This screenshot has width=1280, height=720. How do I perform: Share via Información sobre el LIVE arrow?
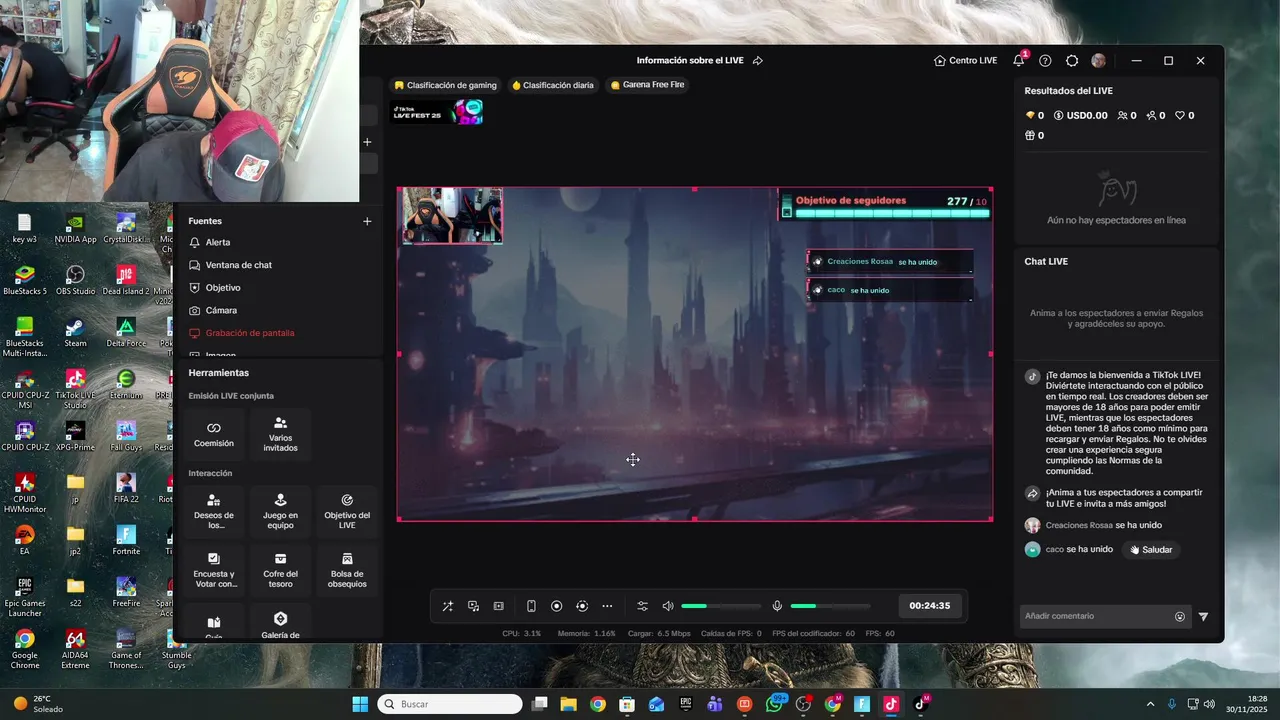point(758,61)
